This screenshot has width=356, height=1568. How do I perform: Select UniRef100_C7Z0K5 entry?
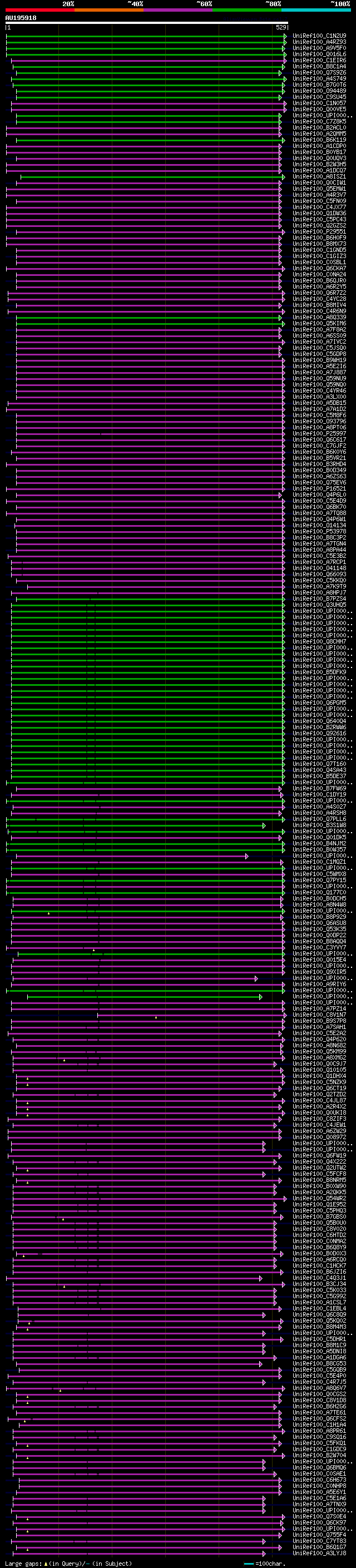click(319, 122)
